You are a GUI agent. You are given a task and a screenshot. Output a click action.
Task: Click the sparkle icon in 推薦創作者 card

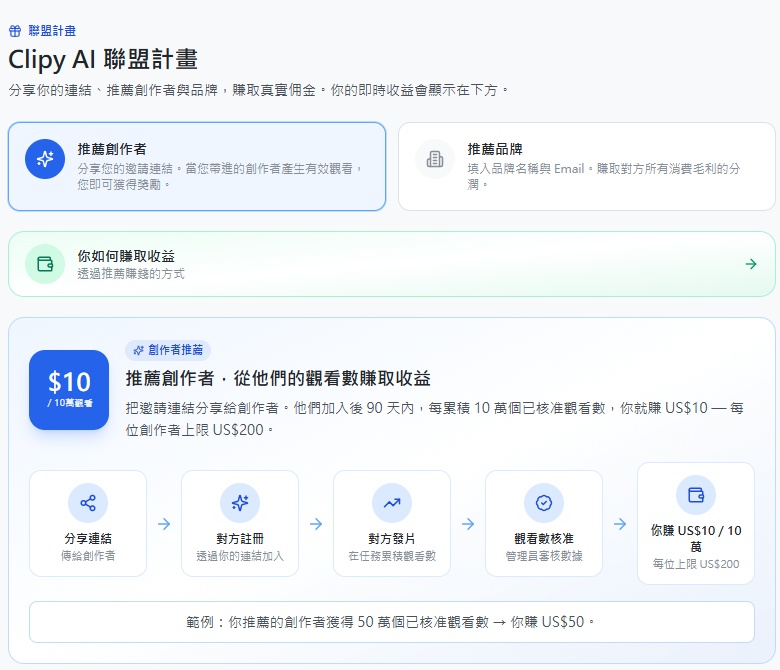(45, 159)
